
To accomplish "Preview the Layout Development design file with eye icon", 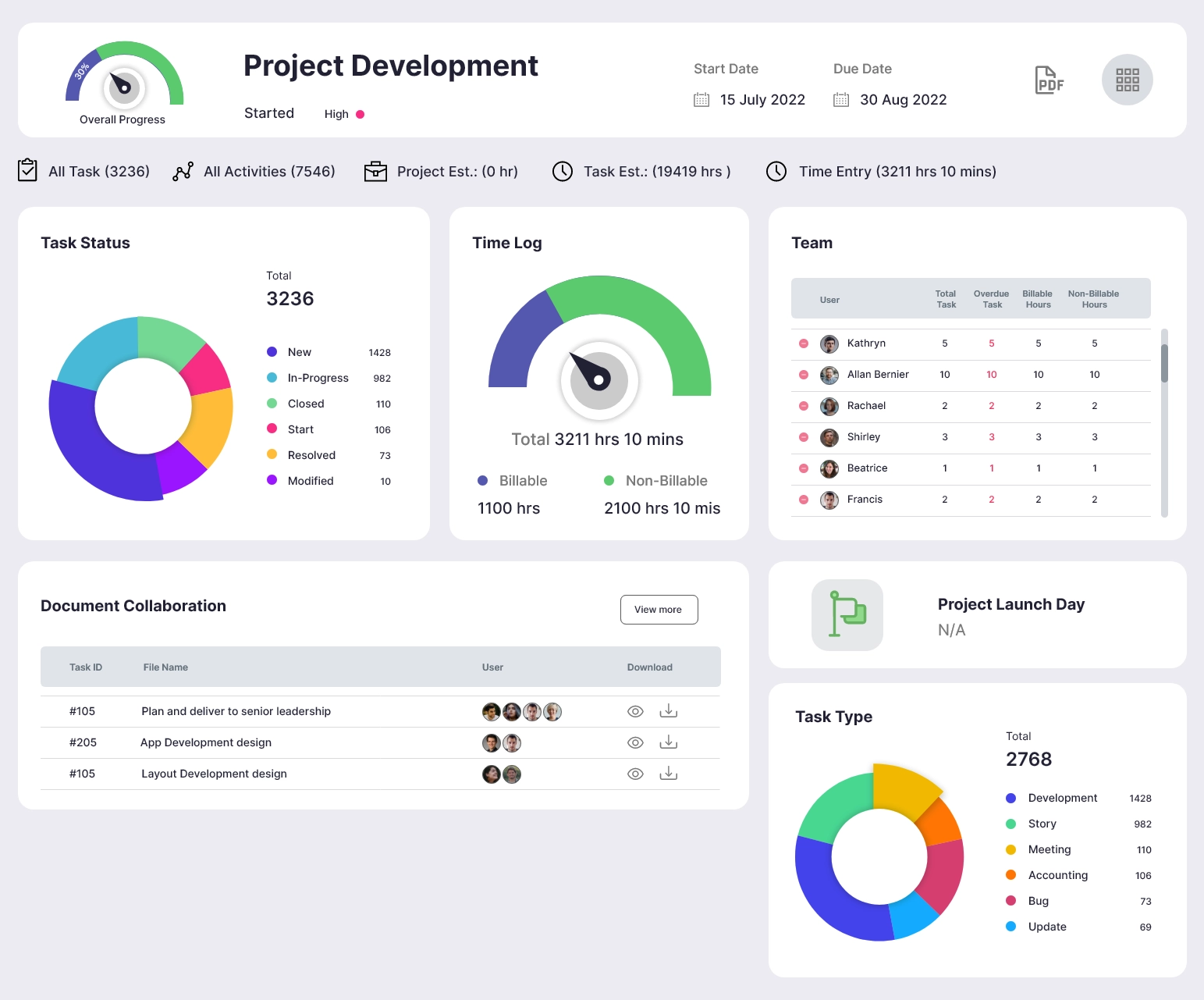I will click(x=636, y=774).
